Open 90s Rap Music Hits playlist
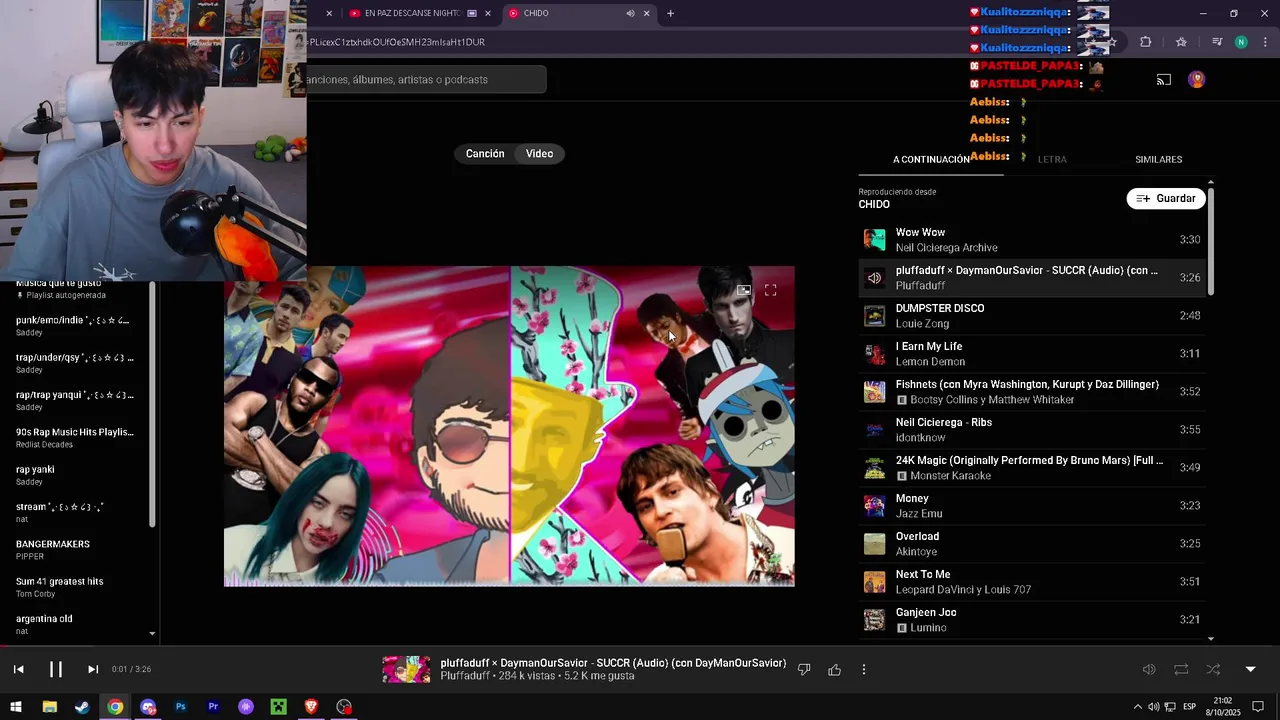1280x720 pixels. click(74, 438)
